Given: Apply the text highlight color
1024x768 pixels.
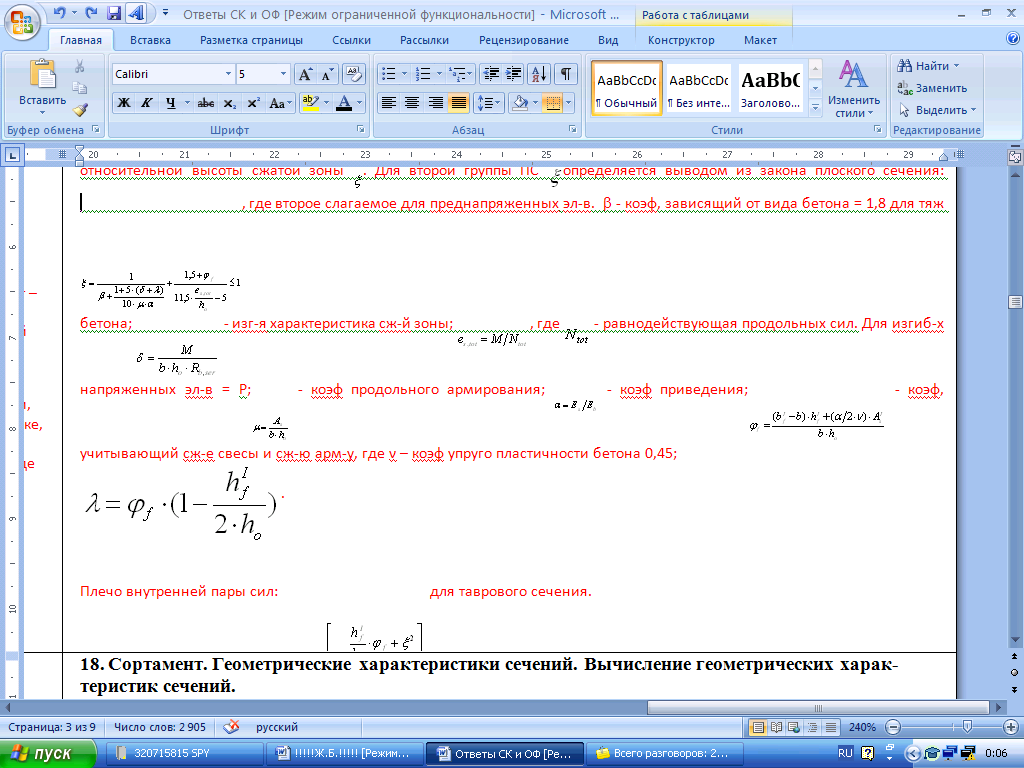Looking at the screenshot, I should [310, 103].
